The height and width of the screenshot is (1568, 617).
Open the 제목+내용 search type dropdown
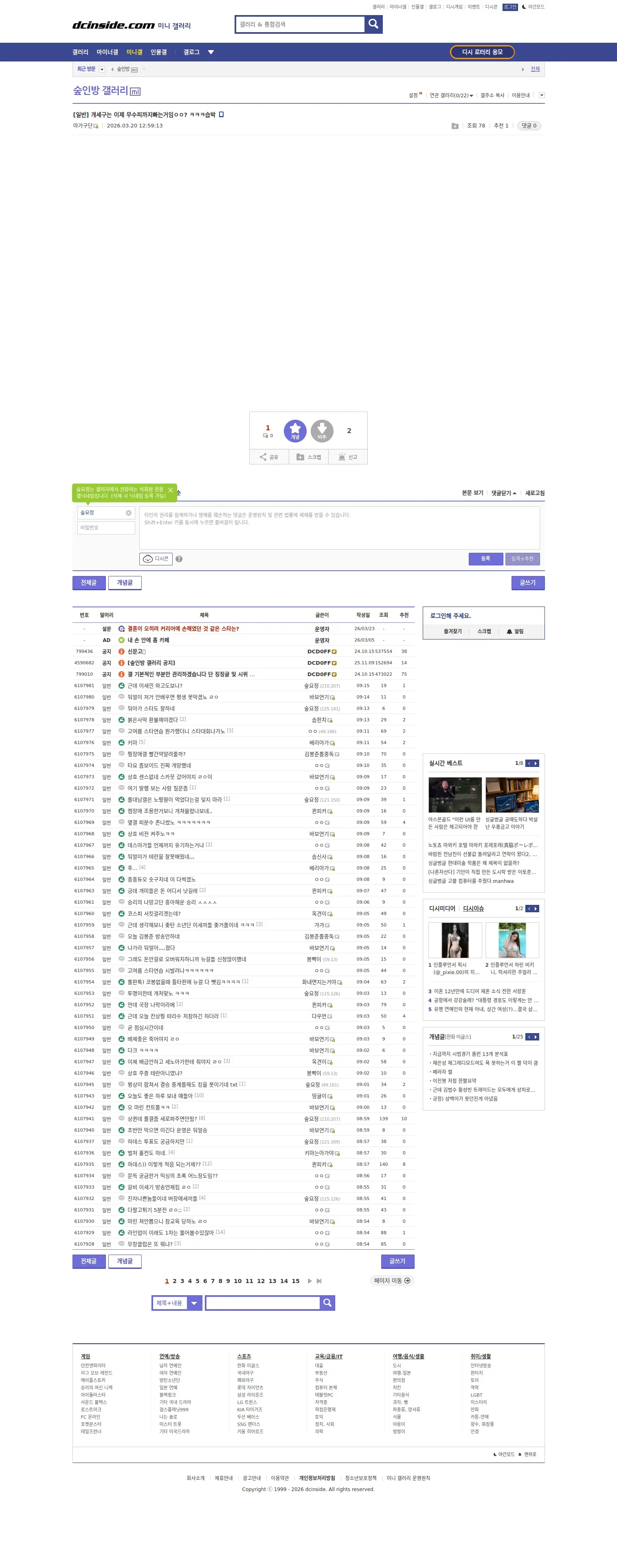177,1303
